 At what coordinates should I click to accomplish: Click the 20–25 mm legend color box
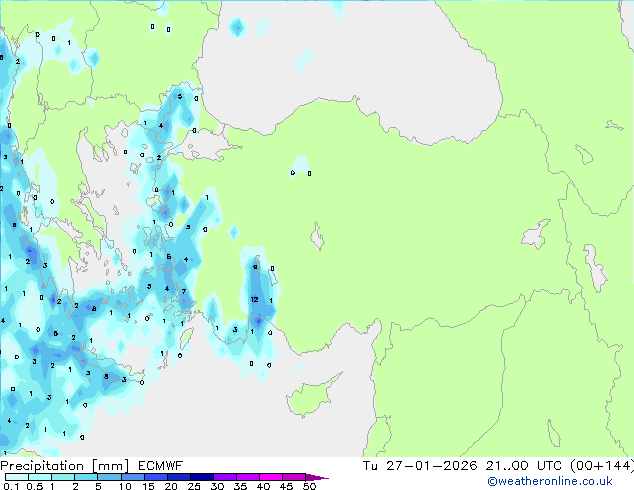coord(179,477)
